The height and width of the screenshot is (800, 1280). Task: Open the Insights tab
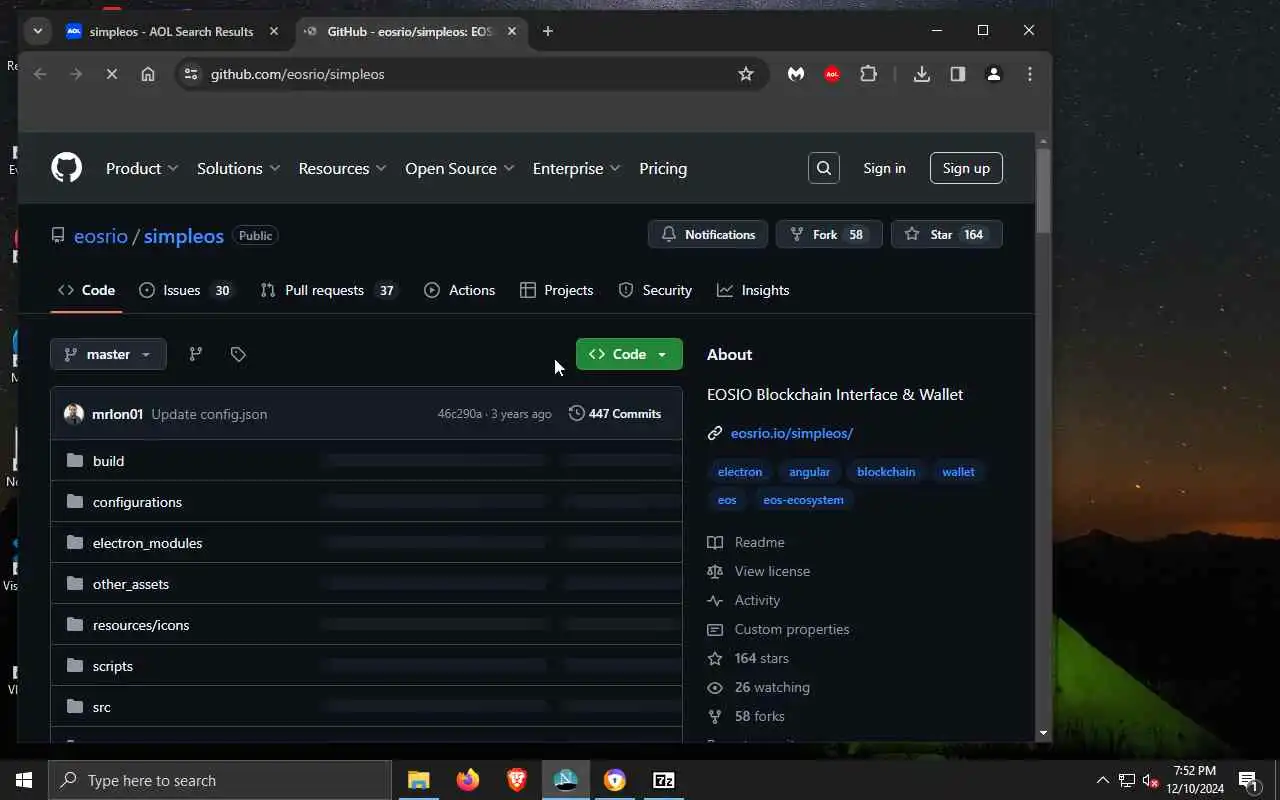pyautogui.click(x=753, y=290)
